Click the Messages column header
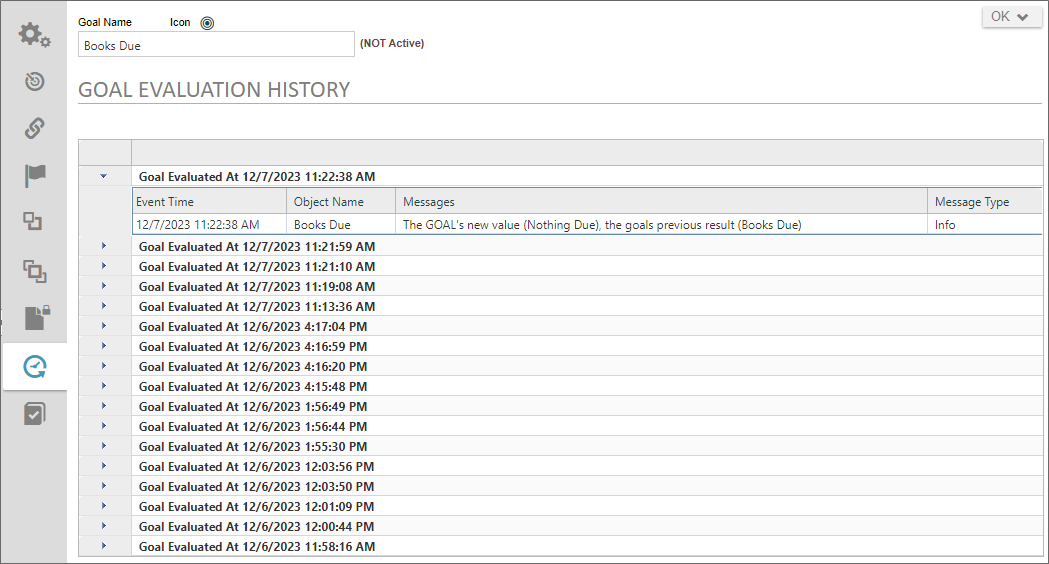This screenshot has height=564, width=1049. [x=660, y=202]
